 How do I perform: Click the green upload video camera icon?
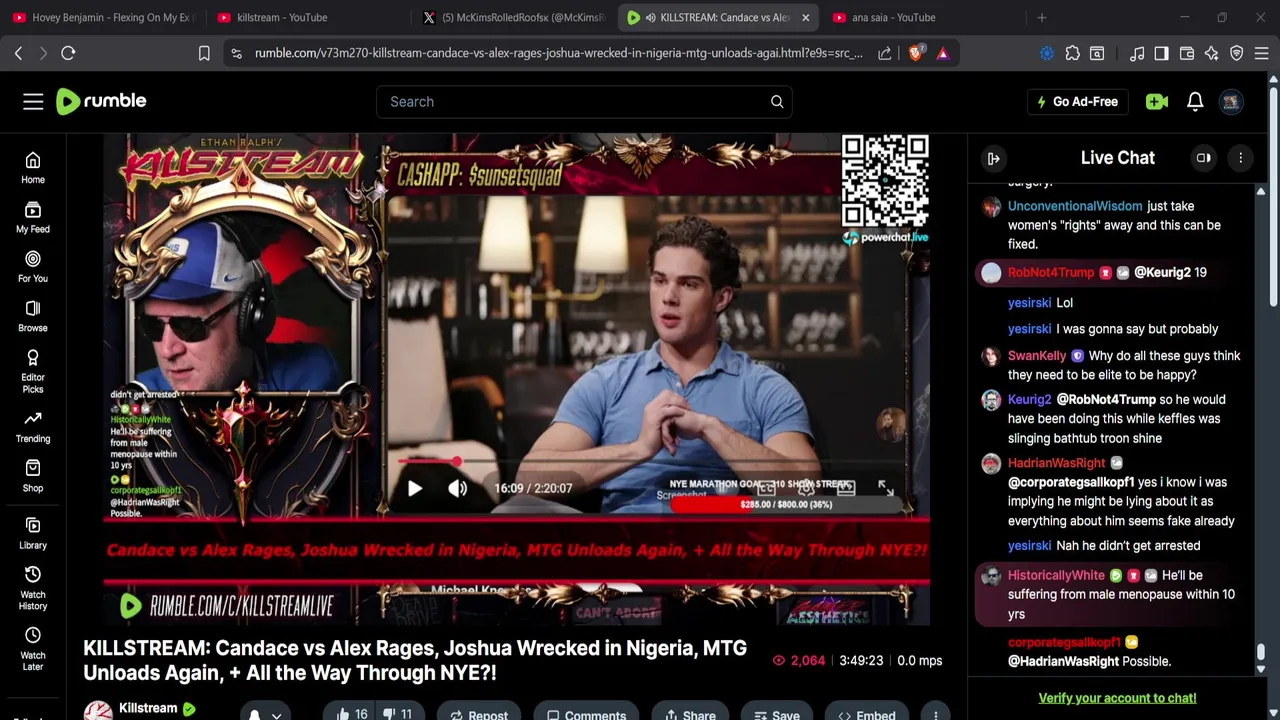1157,101
